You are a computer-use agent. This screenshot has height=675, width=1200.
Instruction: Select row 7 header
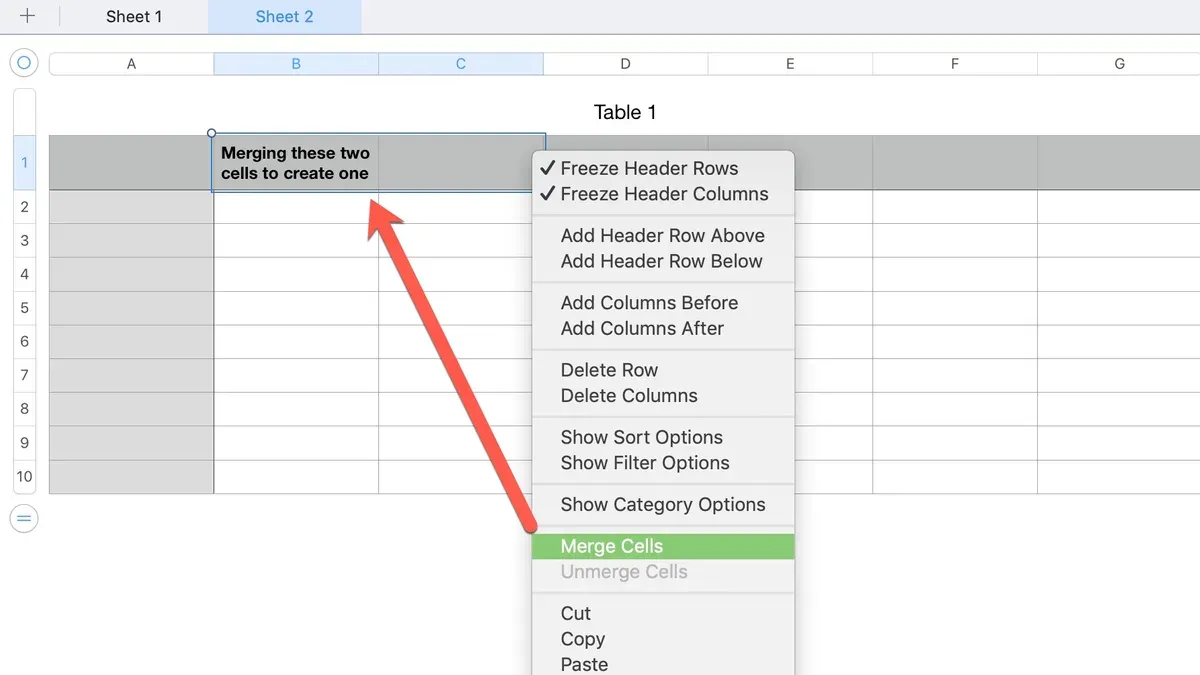point(24,375)
